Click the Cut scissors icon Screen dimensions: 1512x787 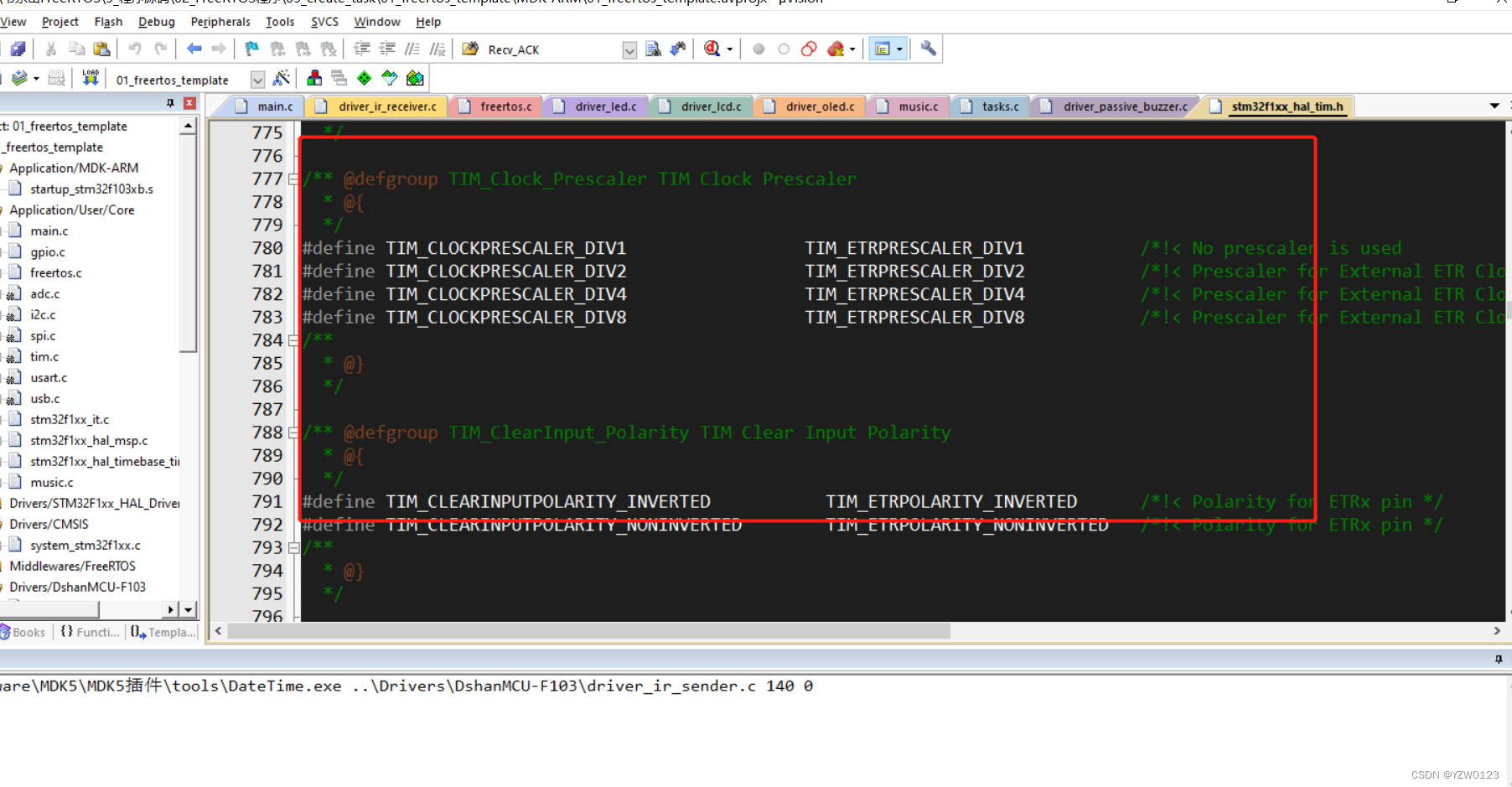pyautogui.click(x=51, y=49)
